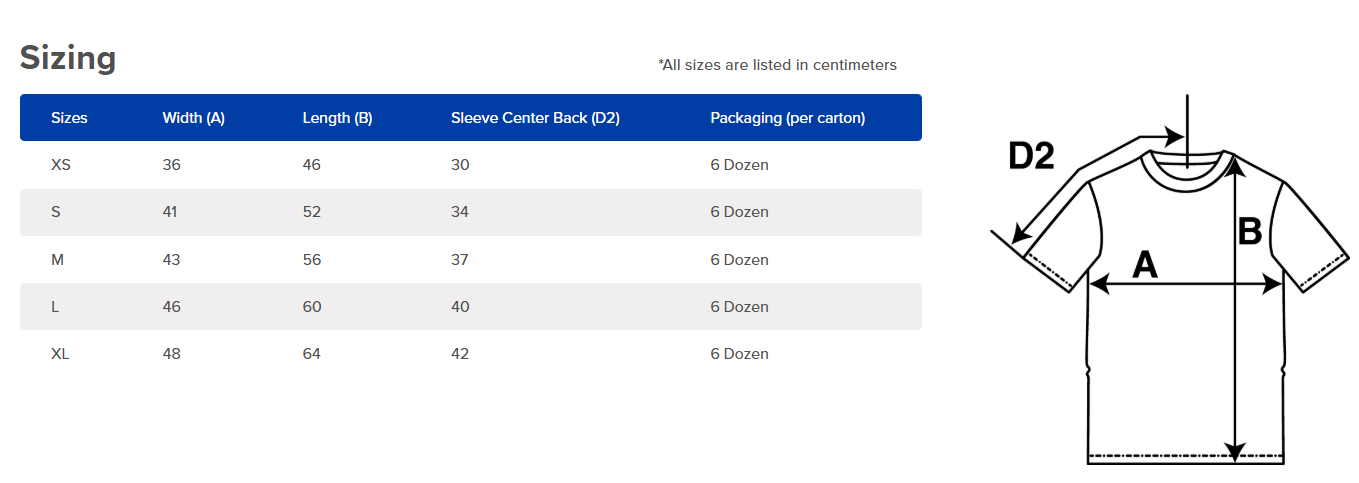Image resolution: width=1359 pixels, height=483 pixels.
Task: Click sleeve value 37 in M row
Action: click(460, 260)
